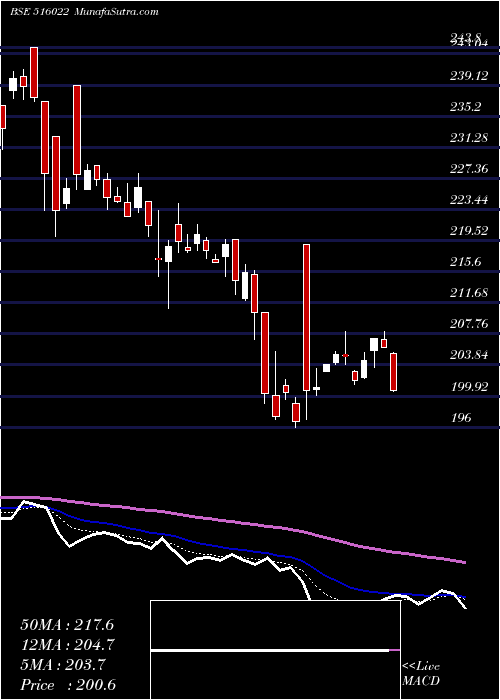The height and width of the screenshot is (700, 500).
Task: Click the tallest red candle reaching 219
Action: coord(306,317)
